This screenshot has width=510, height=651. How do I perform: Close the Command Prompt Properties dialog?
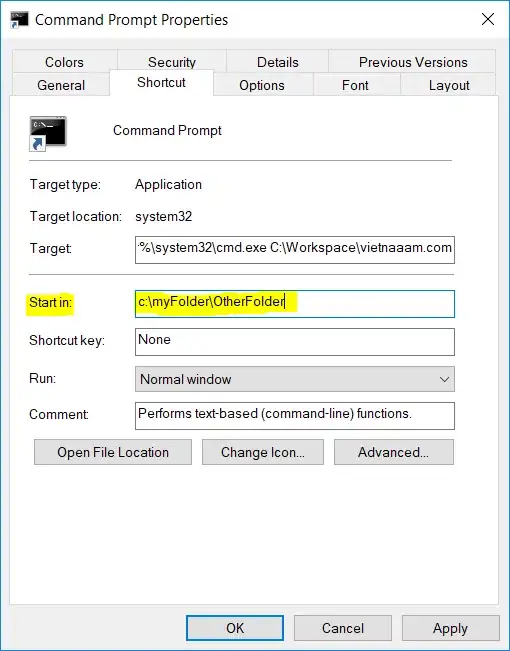coord(488,19)
